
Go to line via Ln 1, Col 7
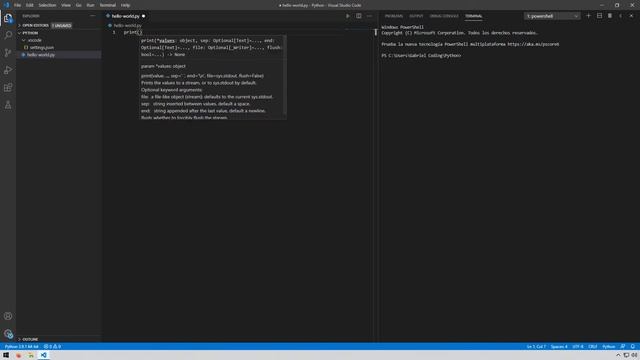click(x=536, y=347)
